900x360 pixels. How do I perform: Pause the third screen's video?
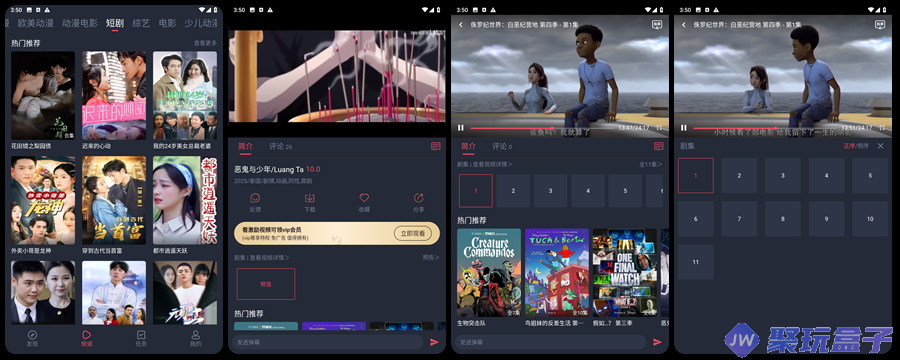tap(461, 127)
